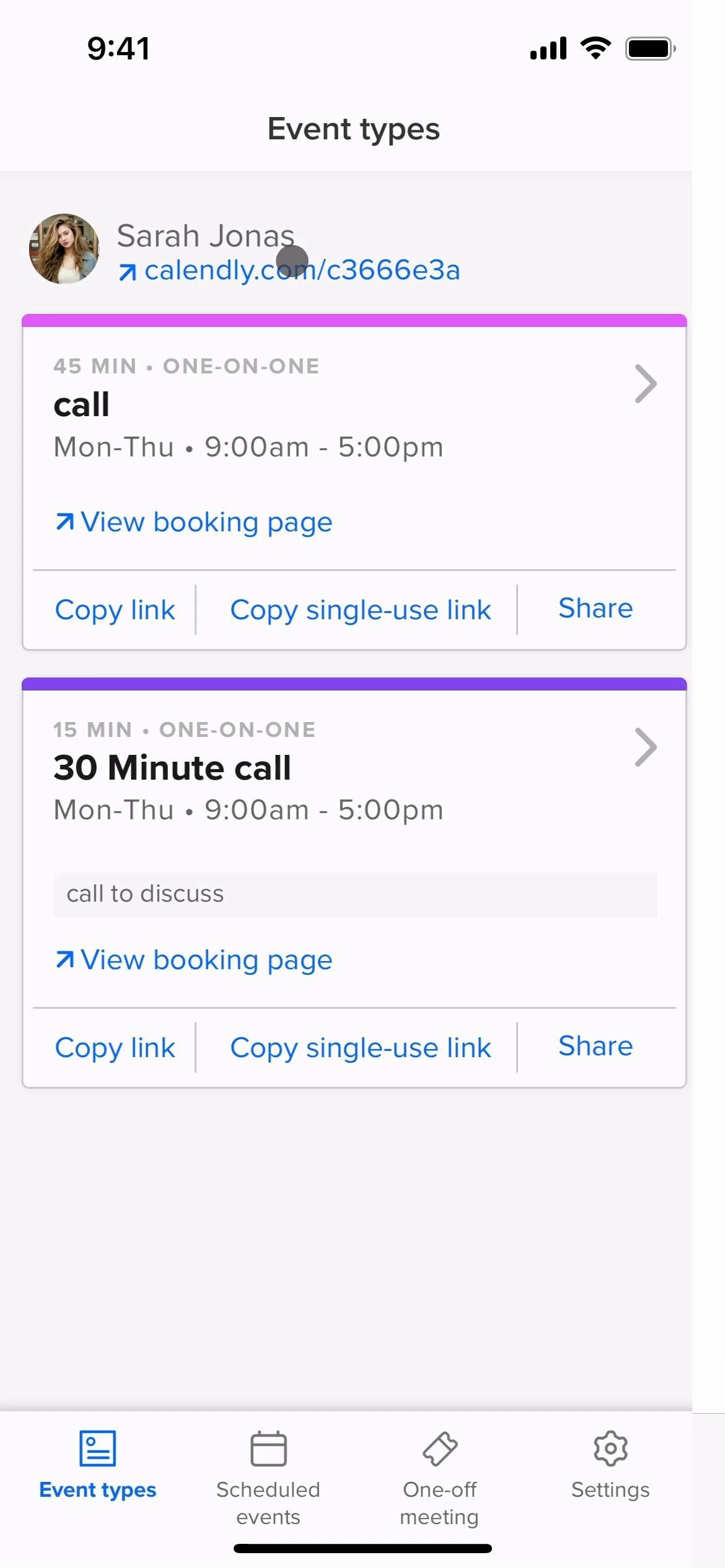Screen dimensions: 725x1568
Task: Expand the 45 min call event chevron
Action: [x=645, y=384]
